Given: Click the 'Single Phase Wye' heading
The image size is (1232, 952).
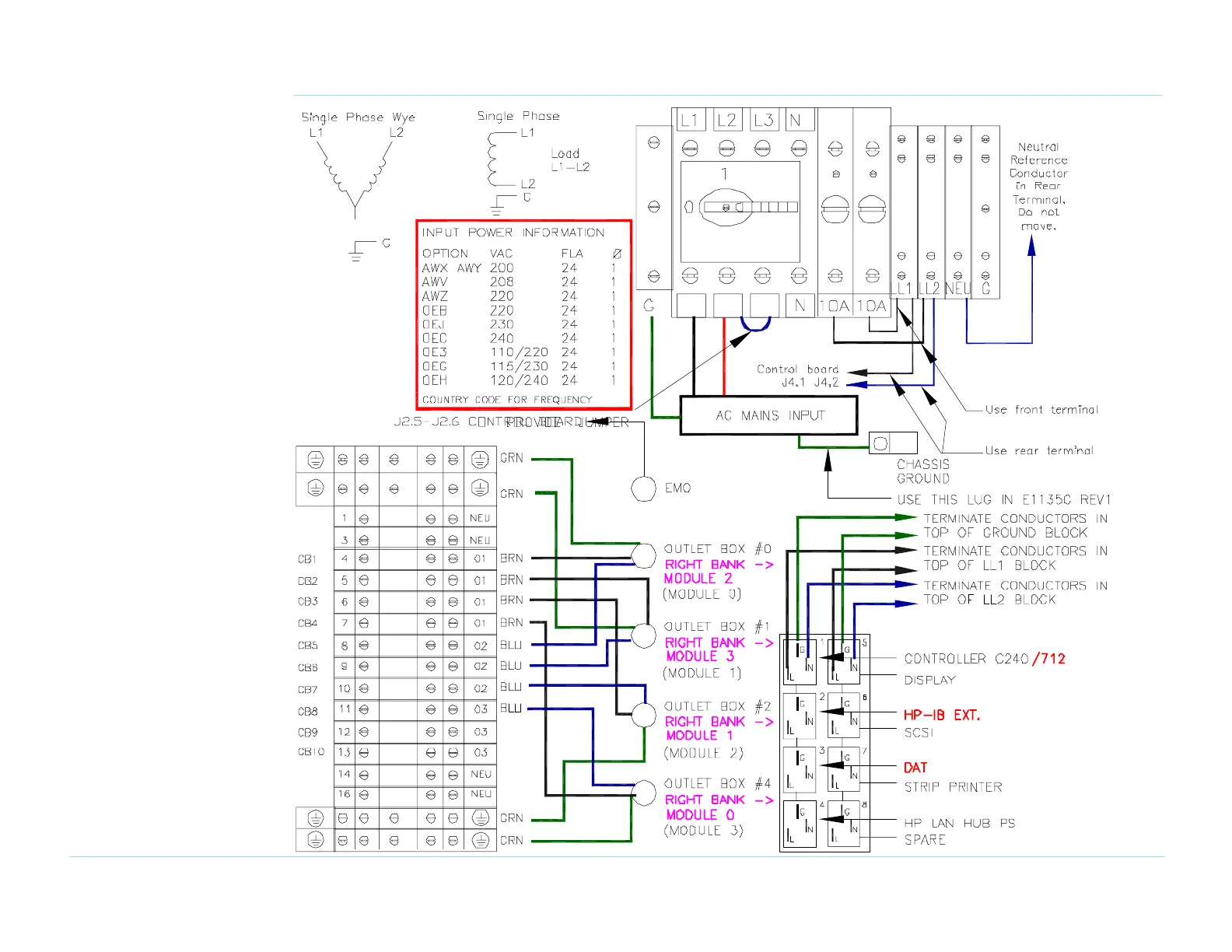Looking at the screenshot, I should (358, 117).
